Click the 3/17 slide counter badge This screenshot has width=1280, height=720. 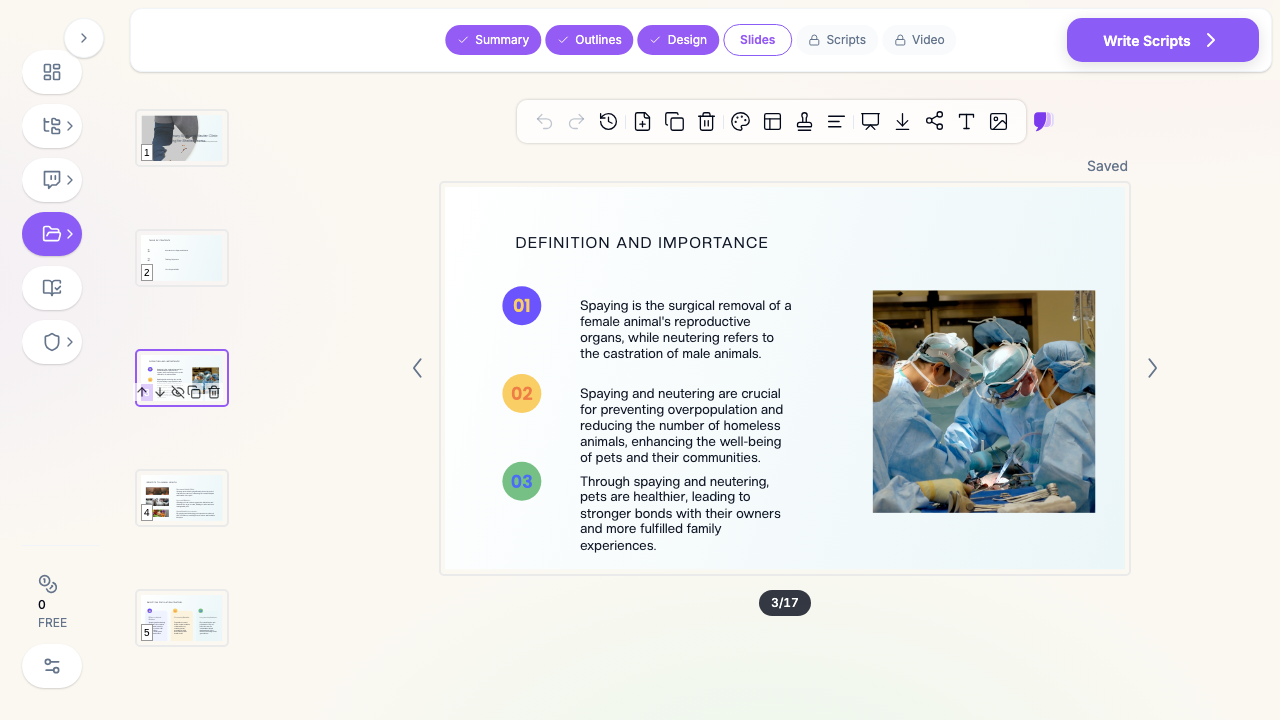coord(785,603)
